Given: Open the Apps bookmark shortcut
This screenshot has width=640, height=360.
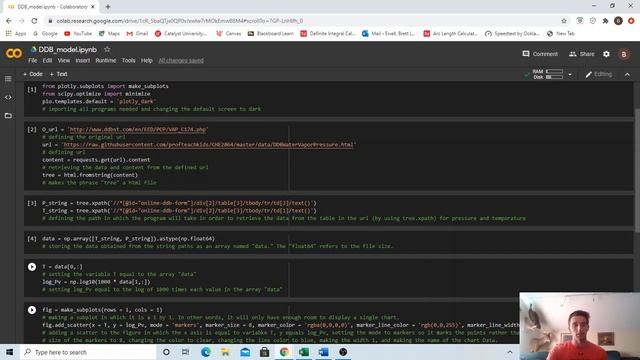Looking at the screenshot, I should (16, 33).
